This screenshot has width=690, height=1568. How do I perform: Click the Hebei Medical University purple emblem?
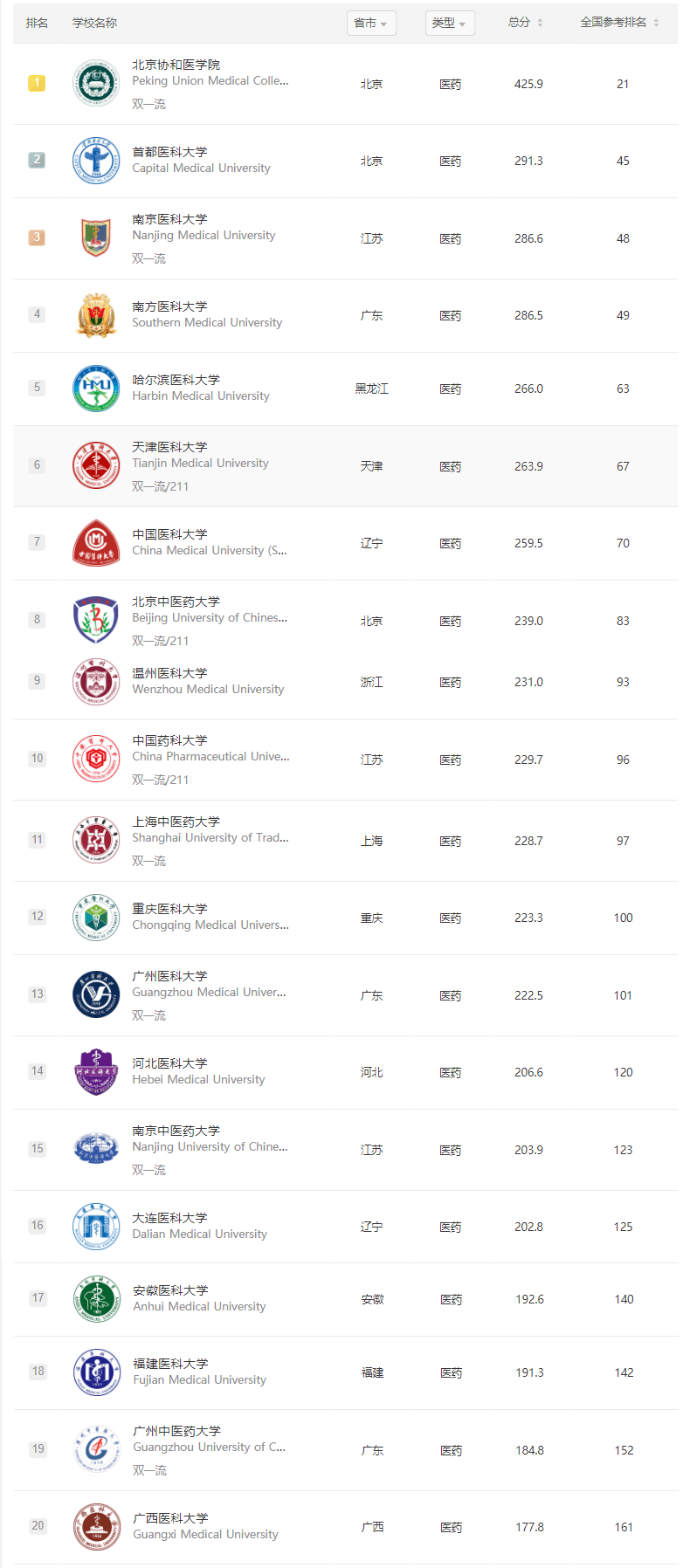pos(96,1072)
